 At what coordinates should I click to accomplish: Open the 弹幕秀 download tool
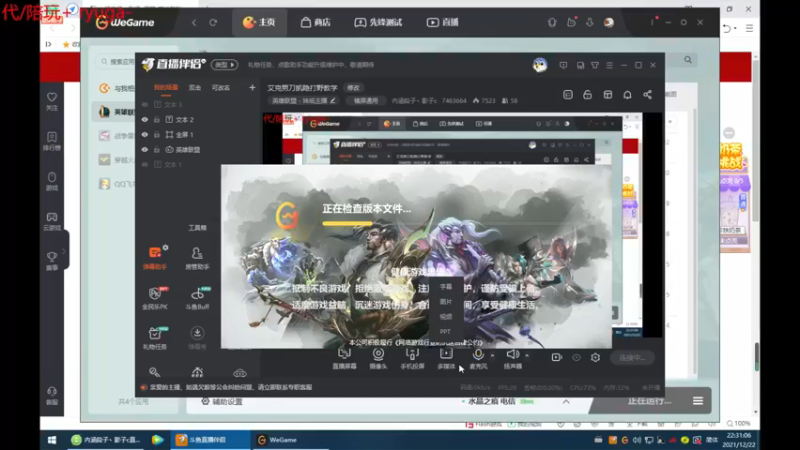pyautogui.click(x=197, y=338)
